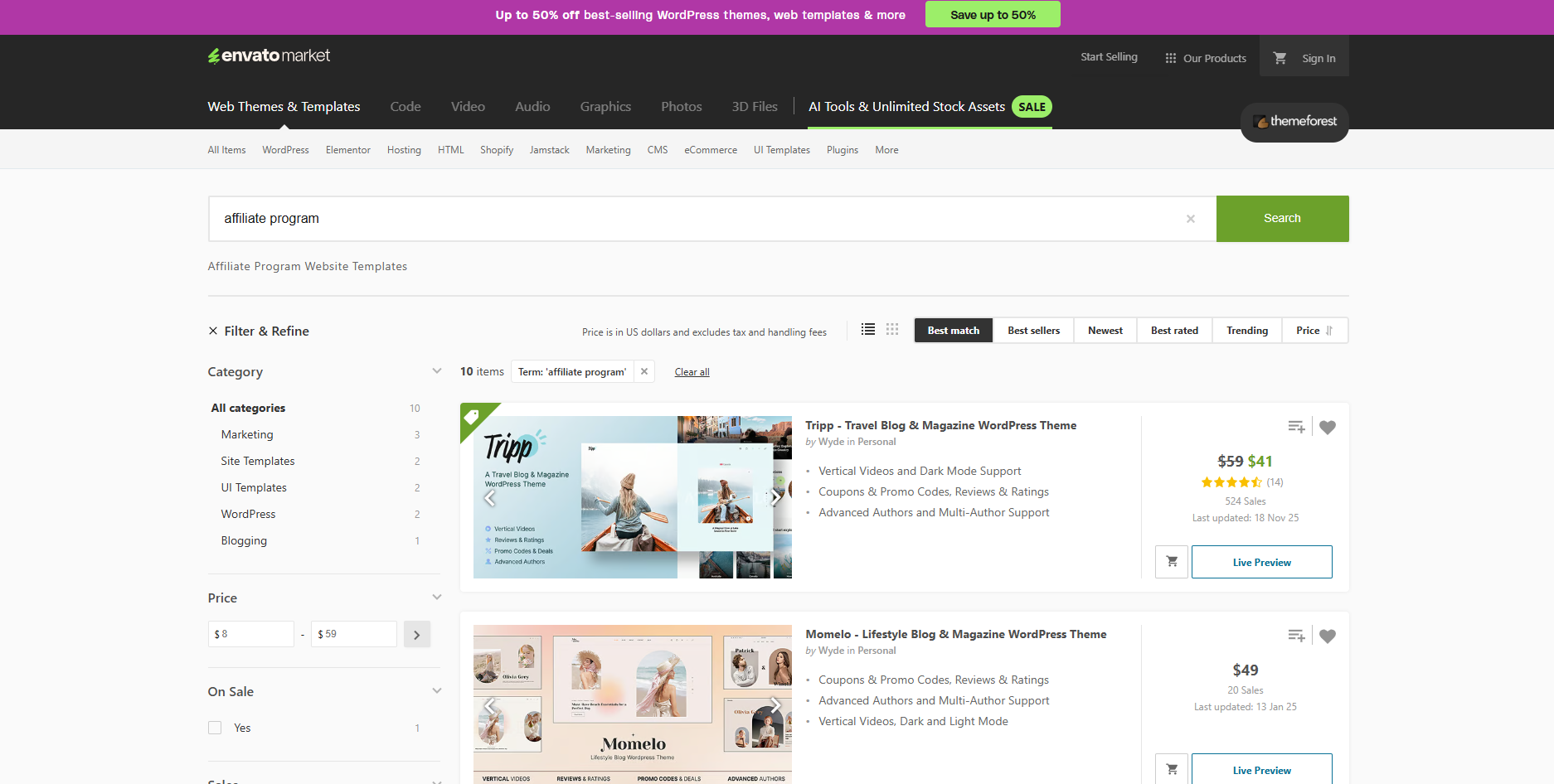This screenshot has width=1554, height=784.
Task: Collapse the Category filter section
Action: coord(436,371)
